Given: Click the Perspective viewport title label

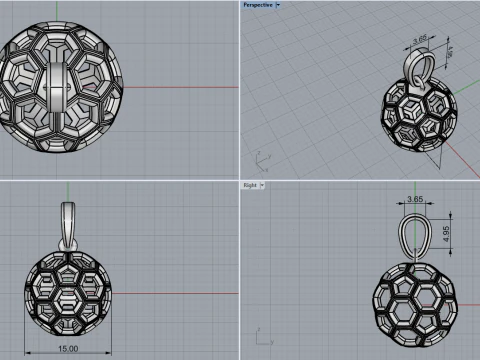Looking at the screenshot, I should [x=258, y=5].
